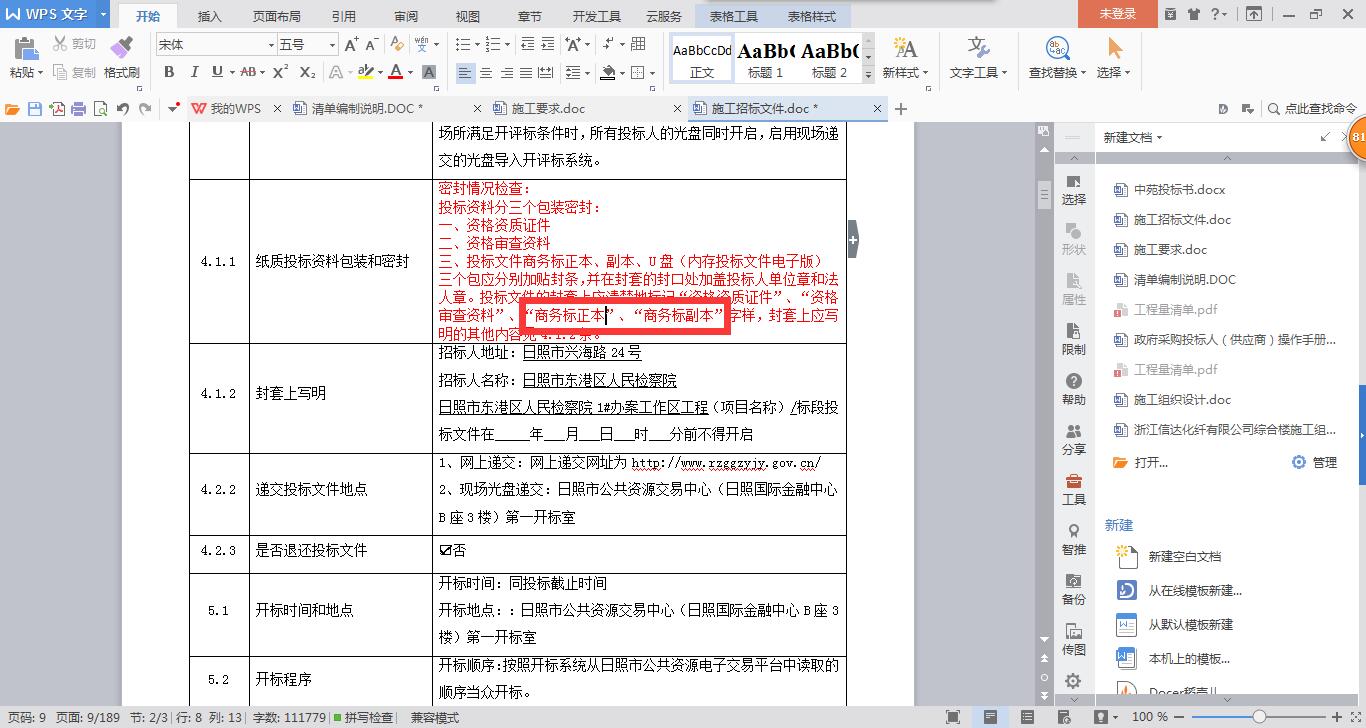Click the export to PDF icon
The image size is (1366, 728).
(x=57, y=109)
